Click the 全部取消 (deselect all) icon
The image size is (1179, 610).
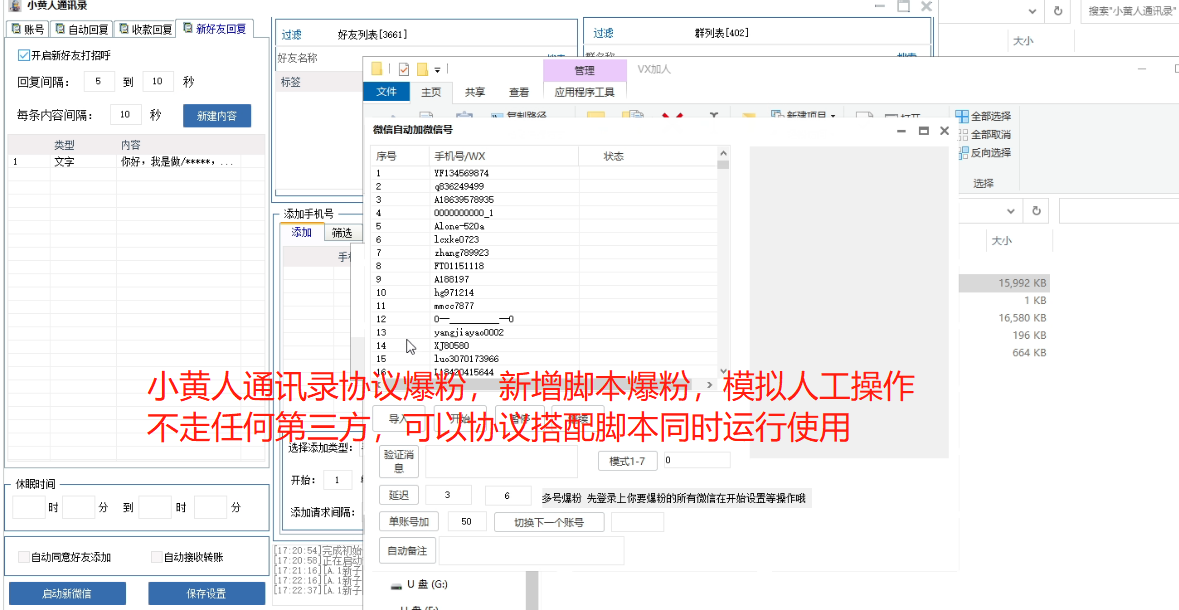[x=961, y=135]
